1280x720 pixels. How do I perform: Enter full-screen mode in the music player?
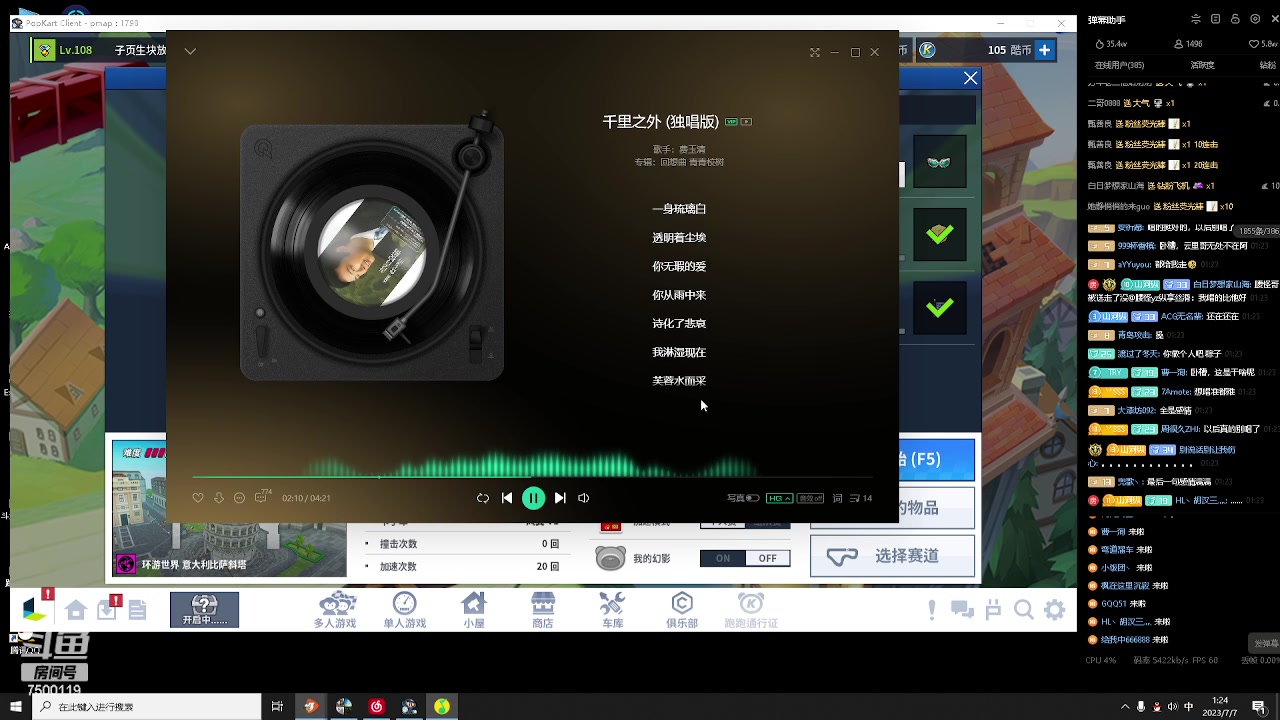point(815,52)
